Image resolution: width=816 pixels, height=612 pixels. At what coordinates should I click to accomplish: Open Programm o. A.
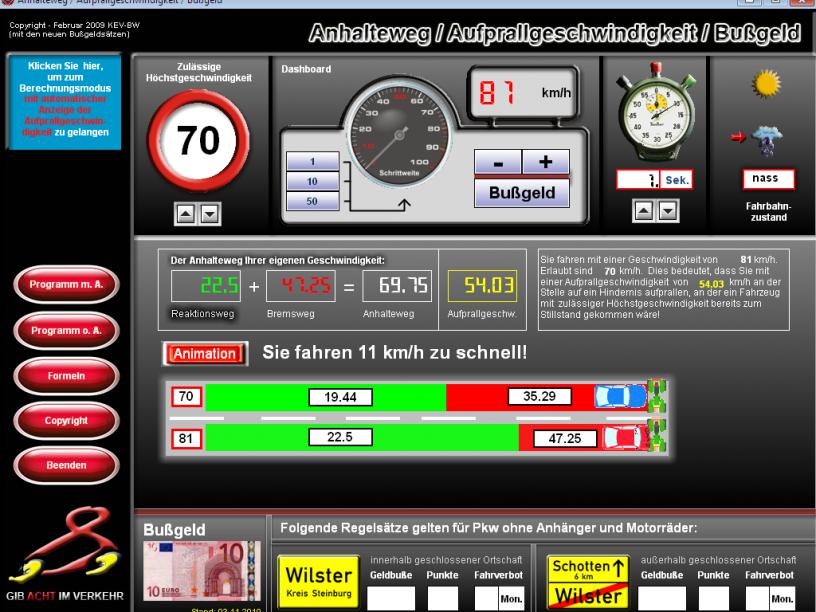point(66,330)
